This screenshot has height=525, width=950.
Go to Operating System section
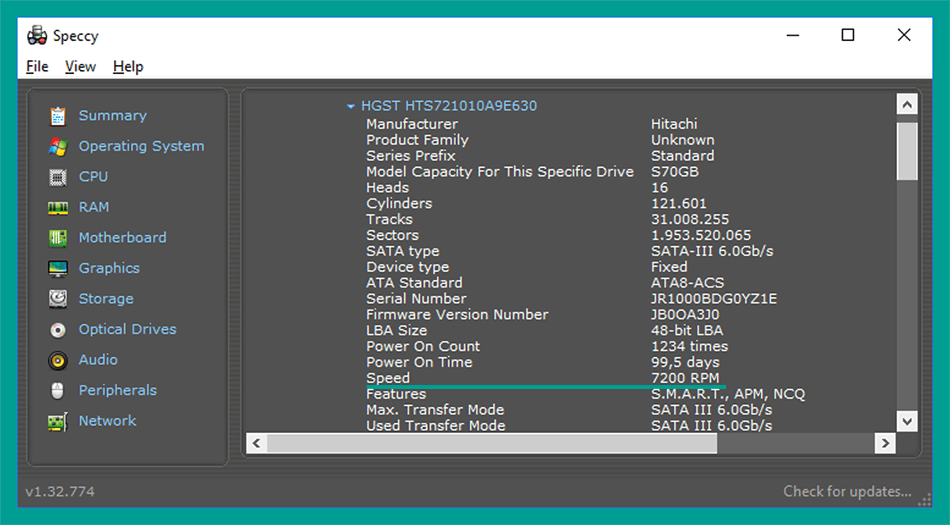click(141, 146)
